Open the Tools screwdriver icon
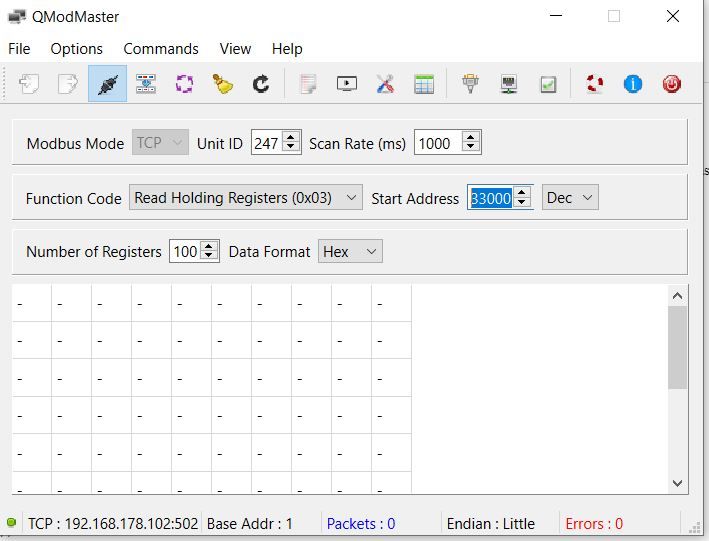The height and width of the screenshot is (541, 709). click(385, 84)
